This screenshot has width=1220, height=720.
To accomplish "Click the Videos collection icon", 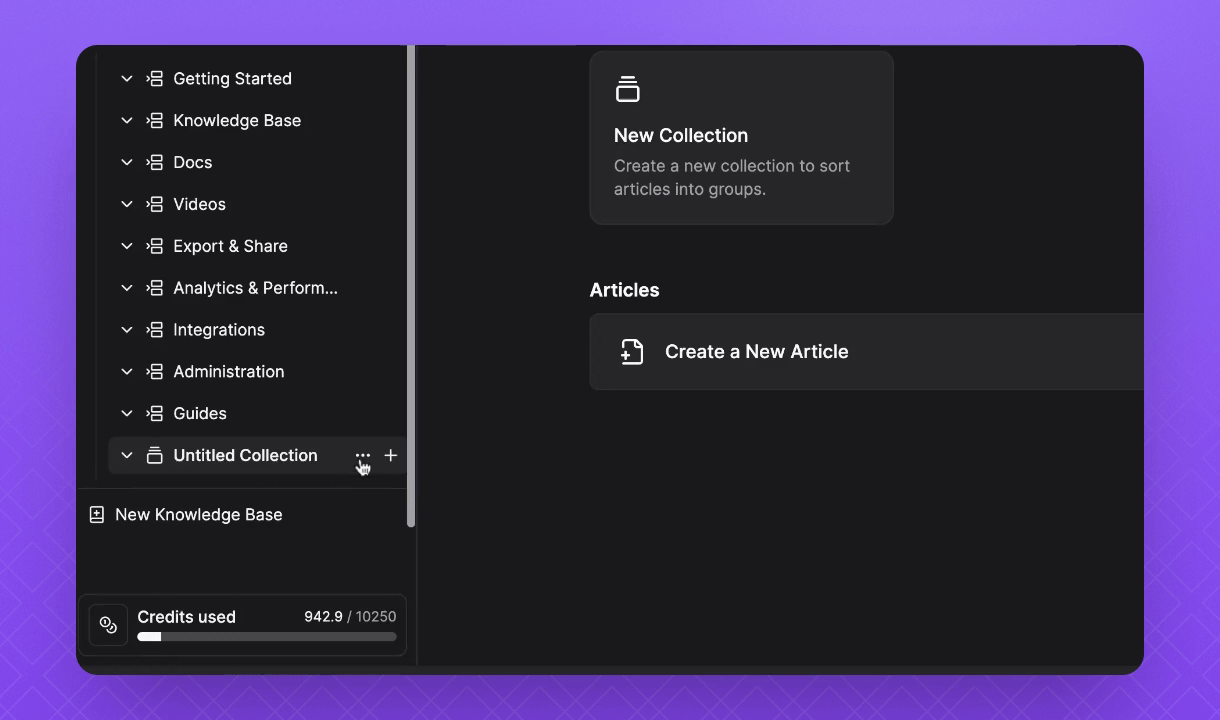I will coord(155,204).
